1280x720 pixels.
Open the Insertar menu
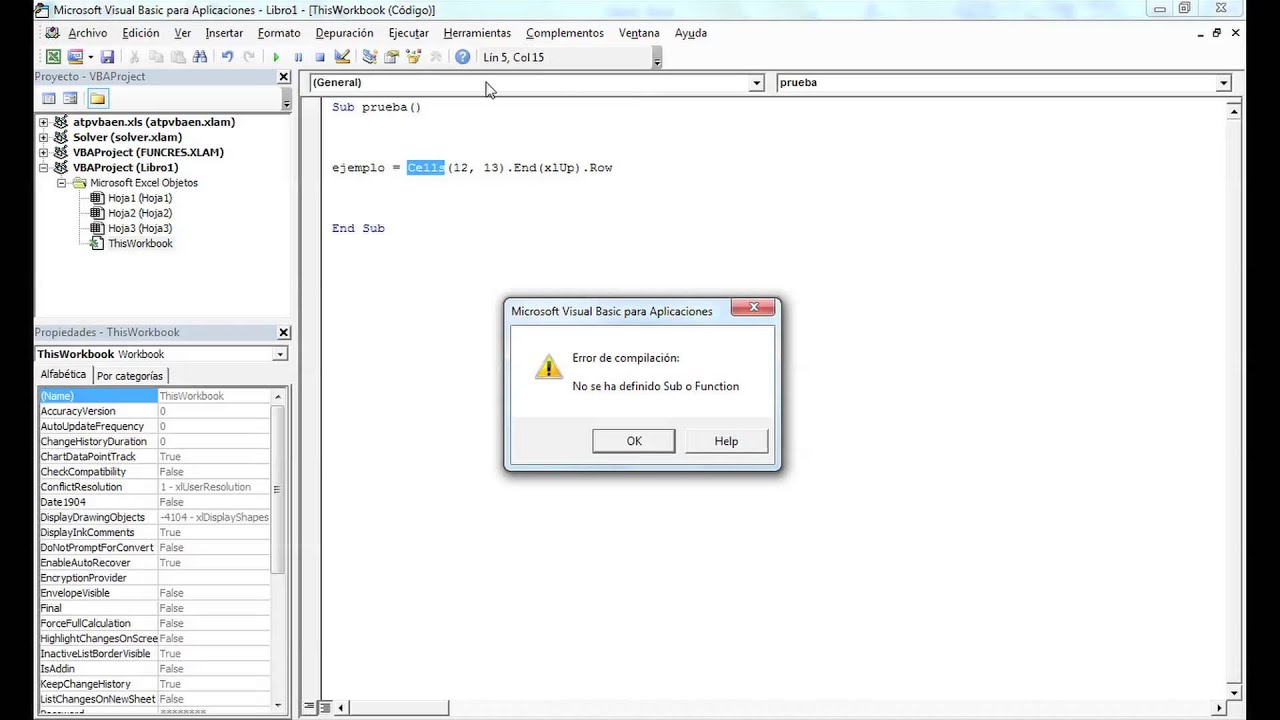224,33
